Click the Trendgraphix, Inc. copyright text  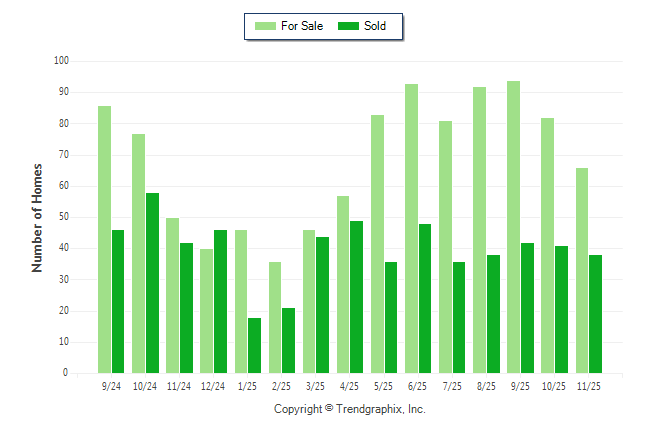coord(350,409)
